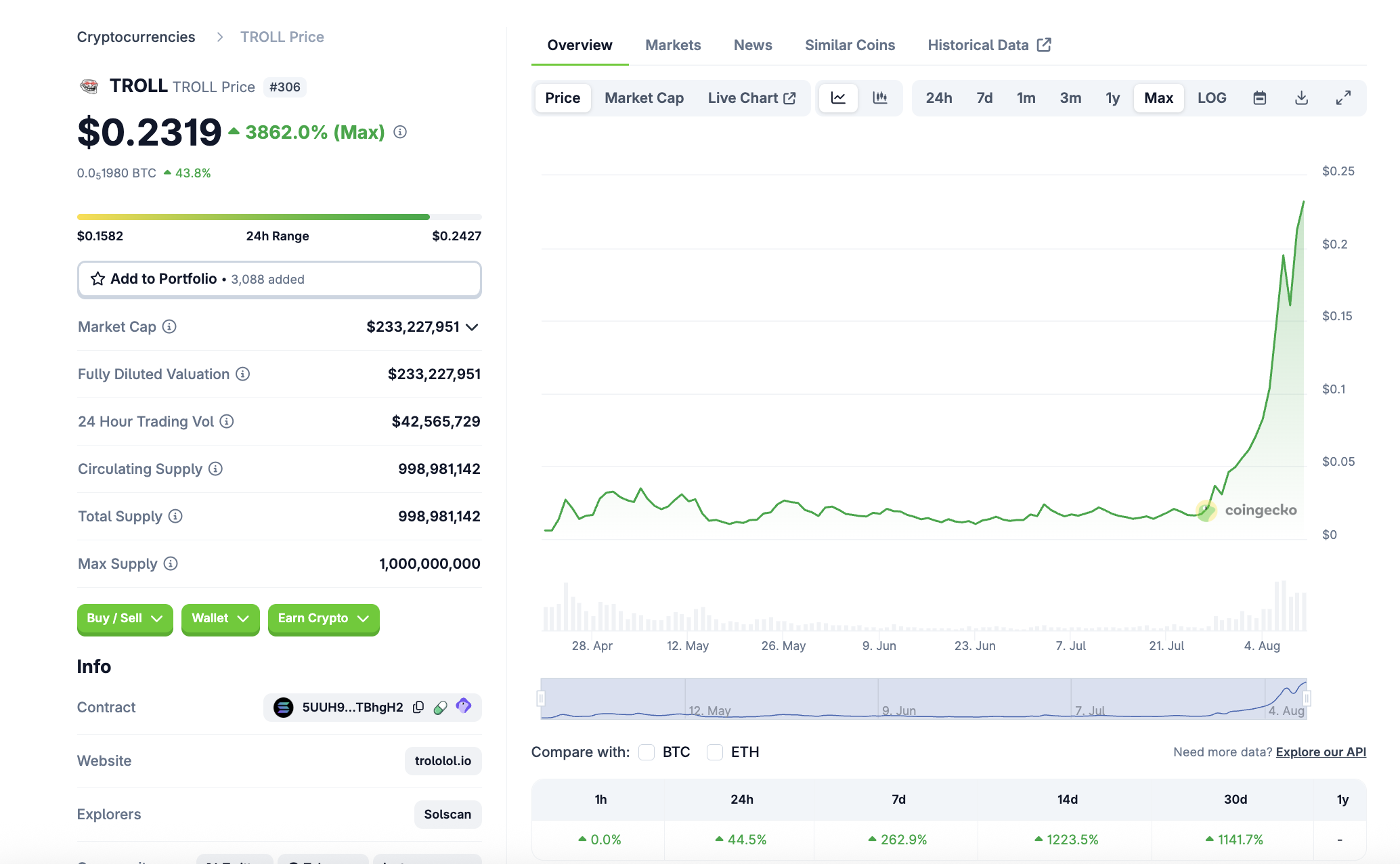Image resolution: width=1400 pixels, height=864 pixels.
Task: Enable BTC comparison checkbox
Action: (647, 752)
